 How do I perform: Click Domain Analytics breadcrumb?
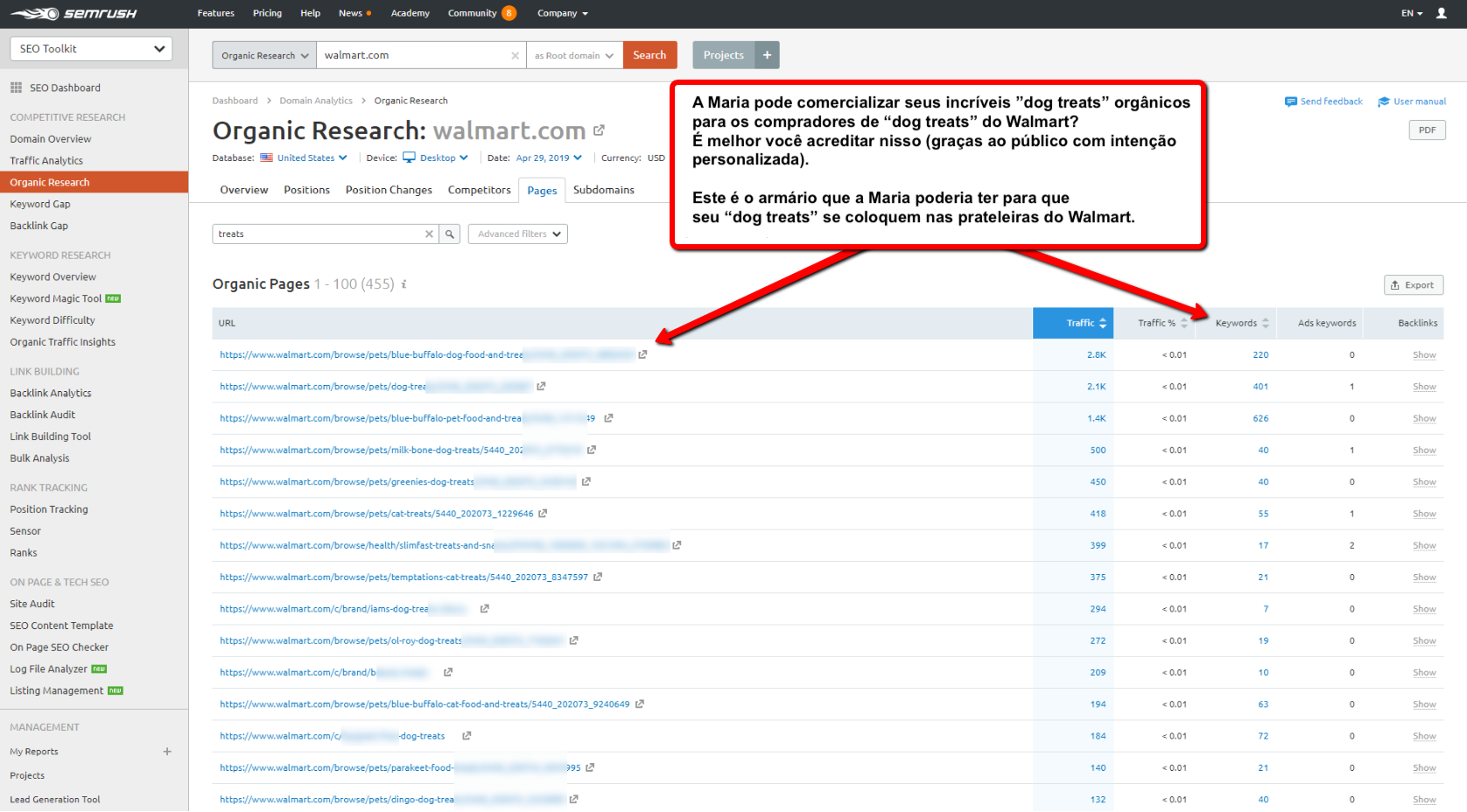point(316,101)
